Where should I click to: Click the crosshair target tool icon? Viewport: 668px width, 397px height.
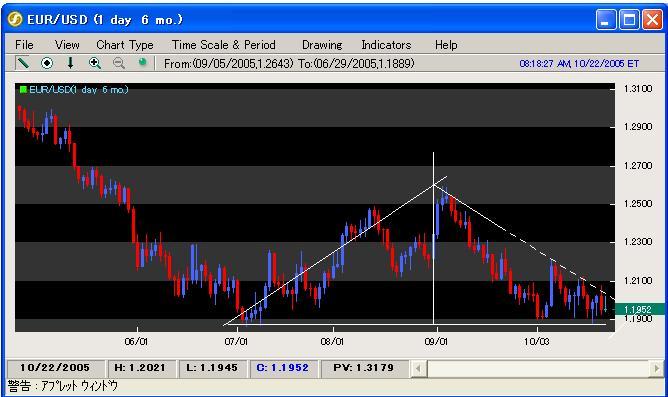tap(47, 63)
